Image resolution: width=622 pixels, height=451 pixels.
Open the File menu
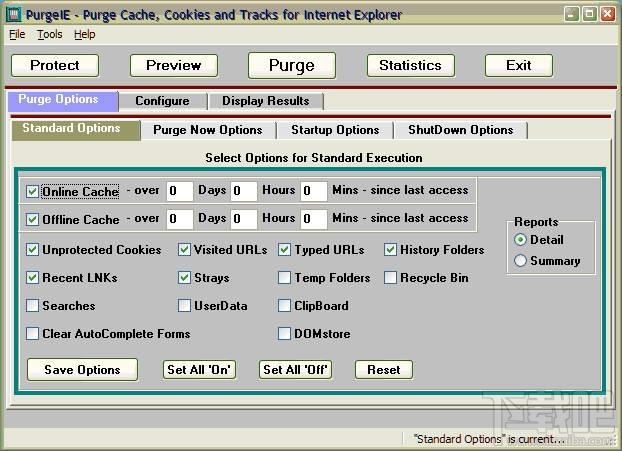point(17,35)
